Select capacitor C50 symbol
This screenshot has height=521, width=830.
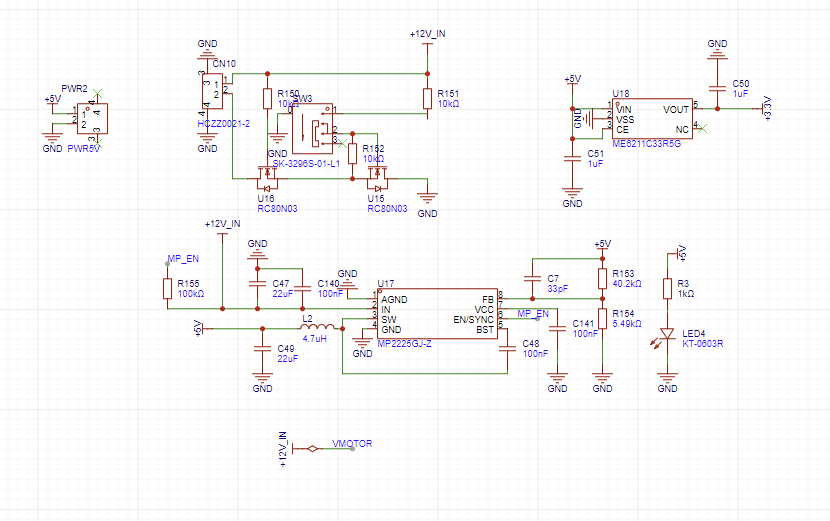(x=717, y=89)
